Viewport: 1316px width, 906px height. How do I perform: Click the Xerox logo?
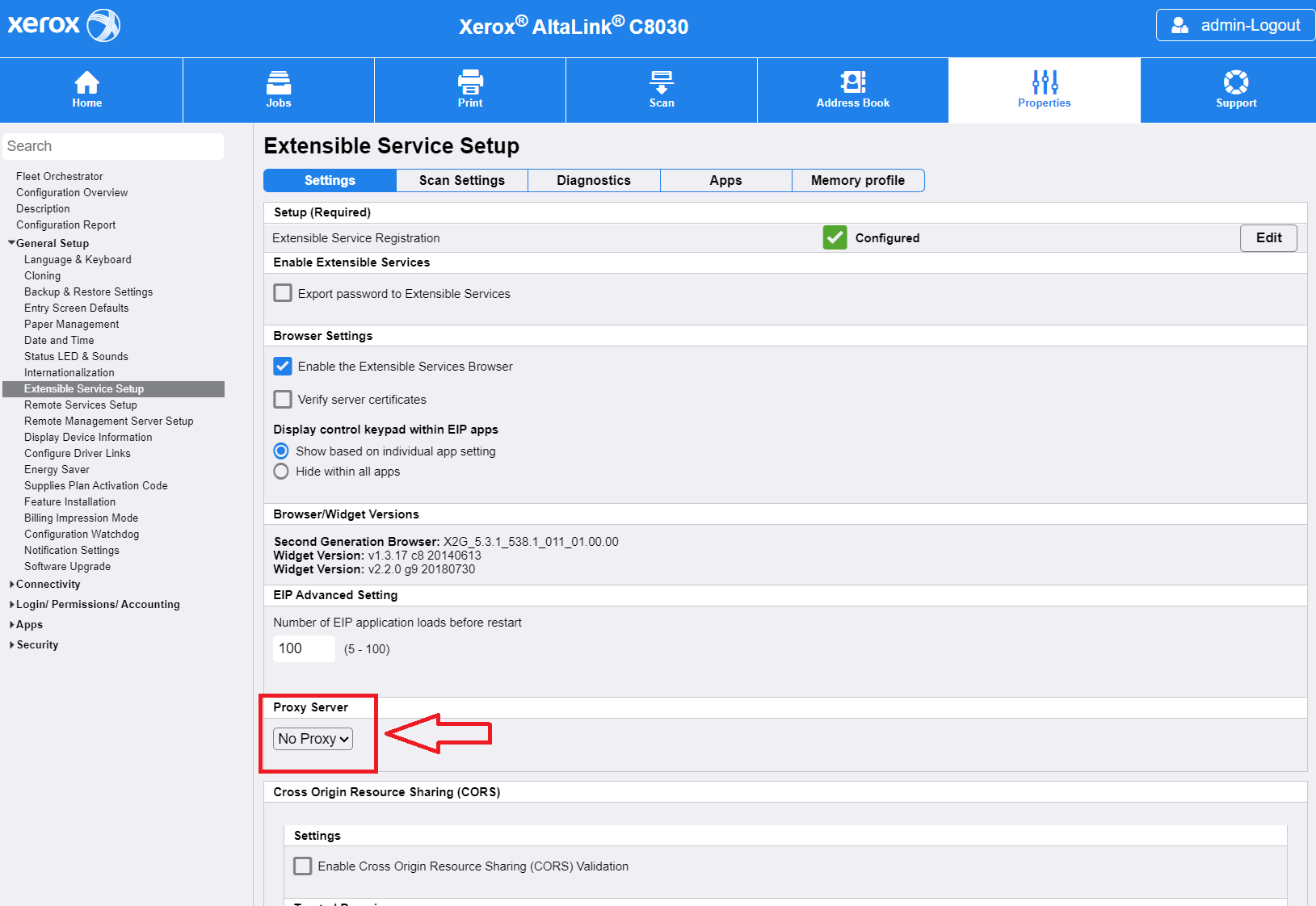tap(64, 25)
